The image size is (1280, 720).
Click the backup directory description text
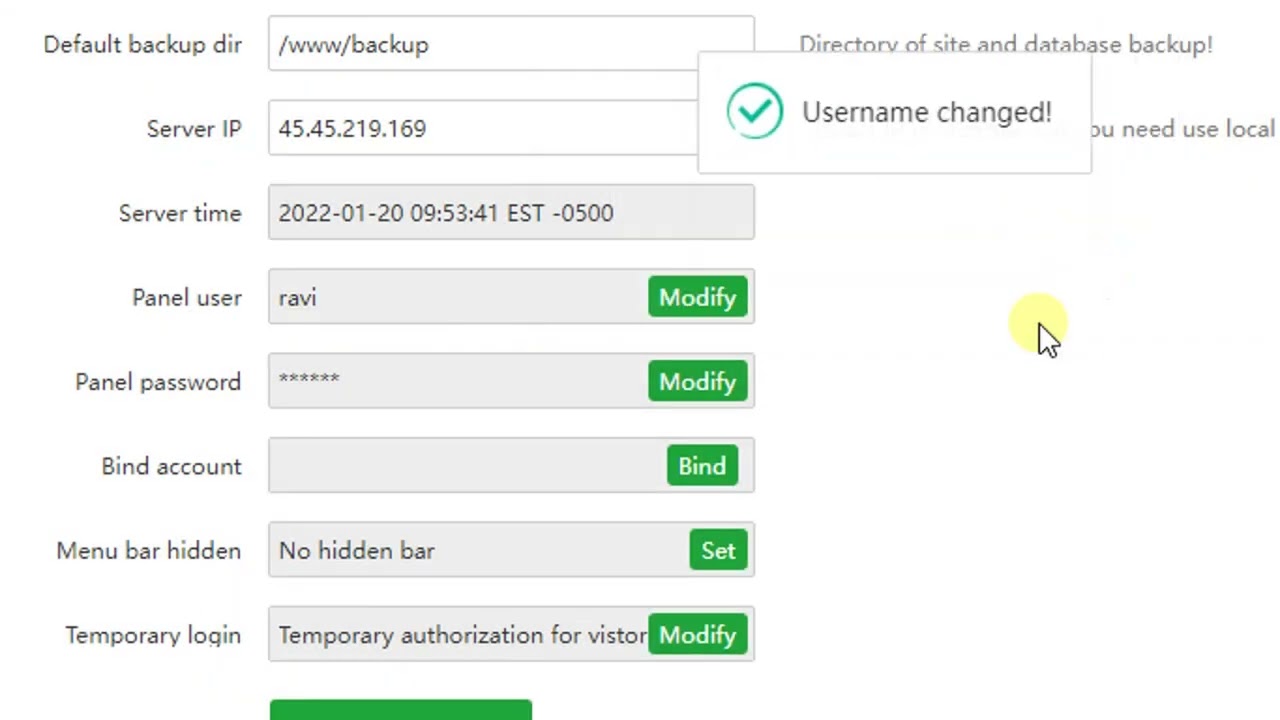click(x=1005, y=45)
